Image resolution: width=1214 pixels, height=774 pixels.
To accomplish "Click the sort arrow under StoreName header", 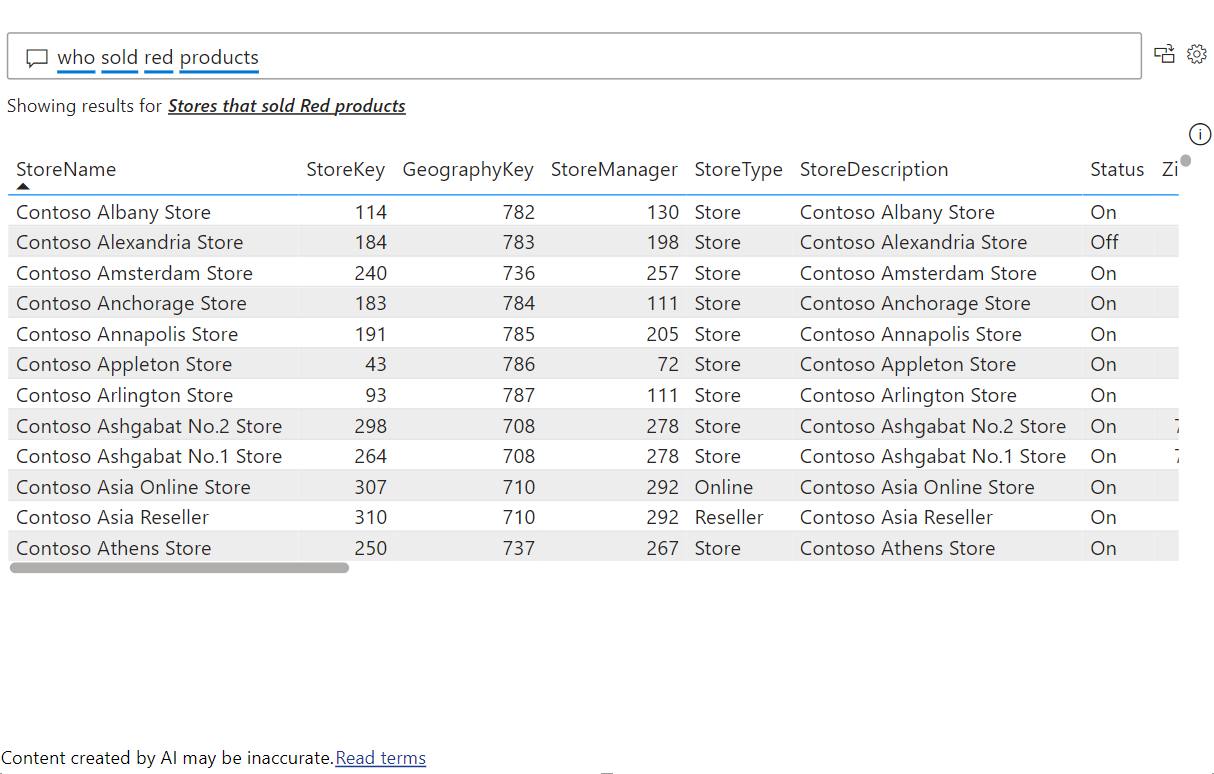I will pyautogui.click(x=22, y=186).
